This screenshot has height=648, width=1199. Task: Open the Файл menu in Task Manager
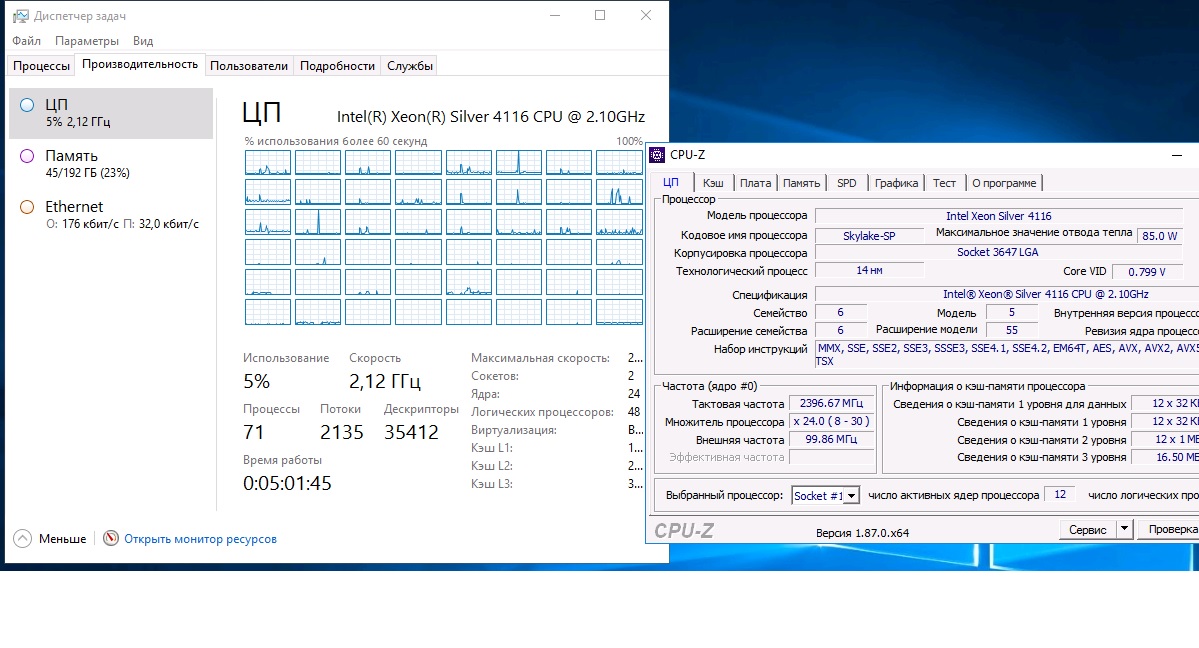click(27, 41)
